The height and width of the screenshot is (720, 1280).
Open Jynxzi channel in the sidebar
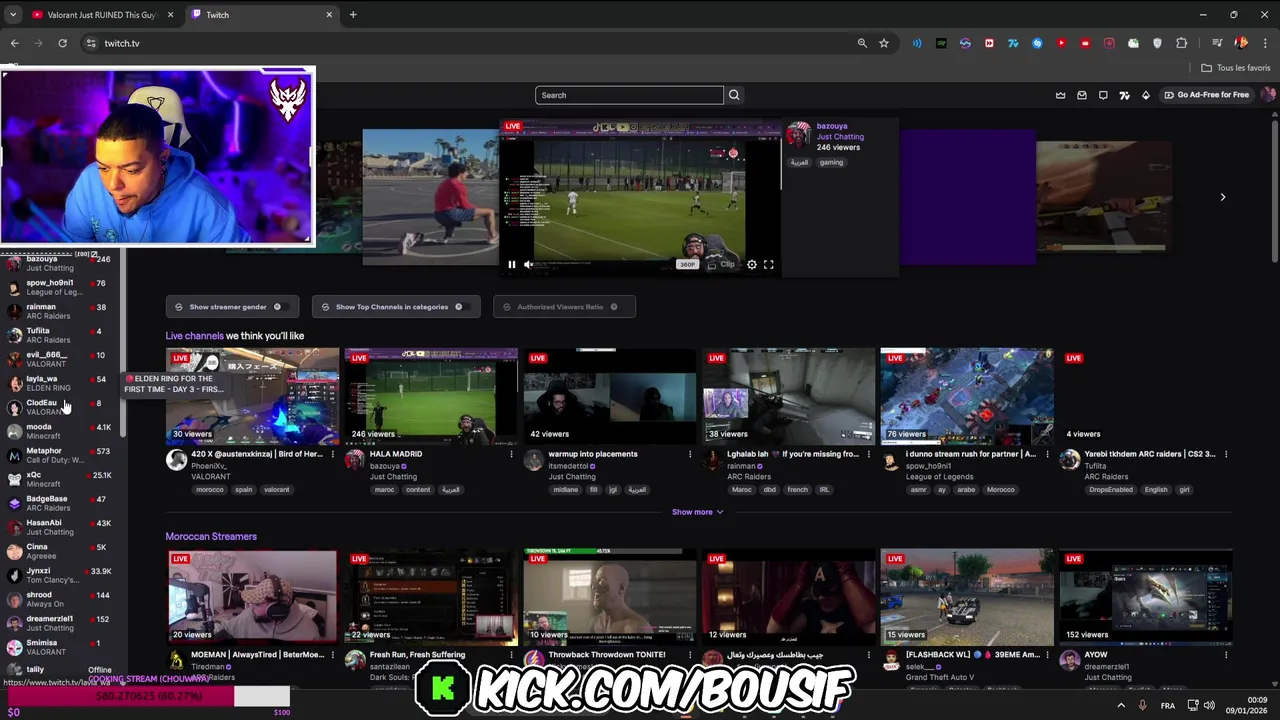[60, 575]
